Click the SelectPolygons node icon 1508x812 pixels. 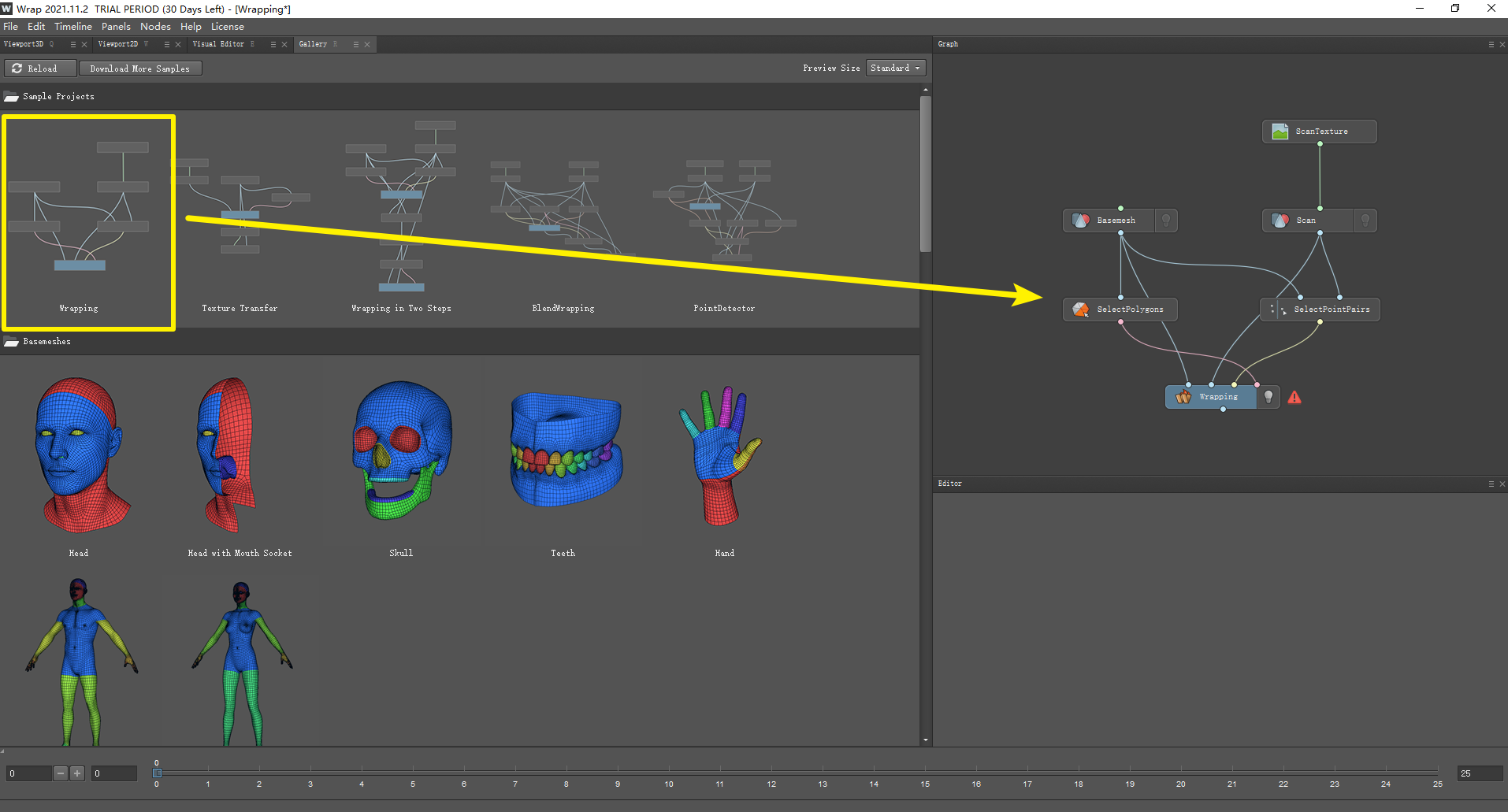1081,310
